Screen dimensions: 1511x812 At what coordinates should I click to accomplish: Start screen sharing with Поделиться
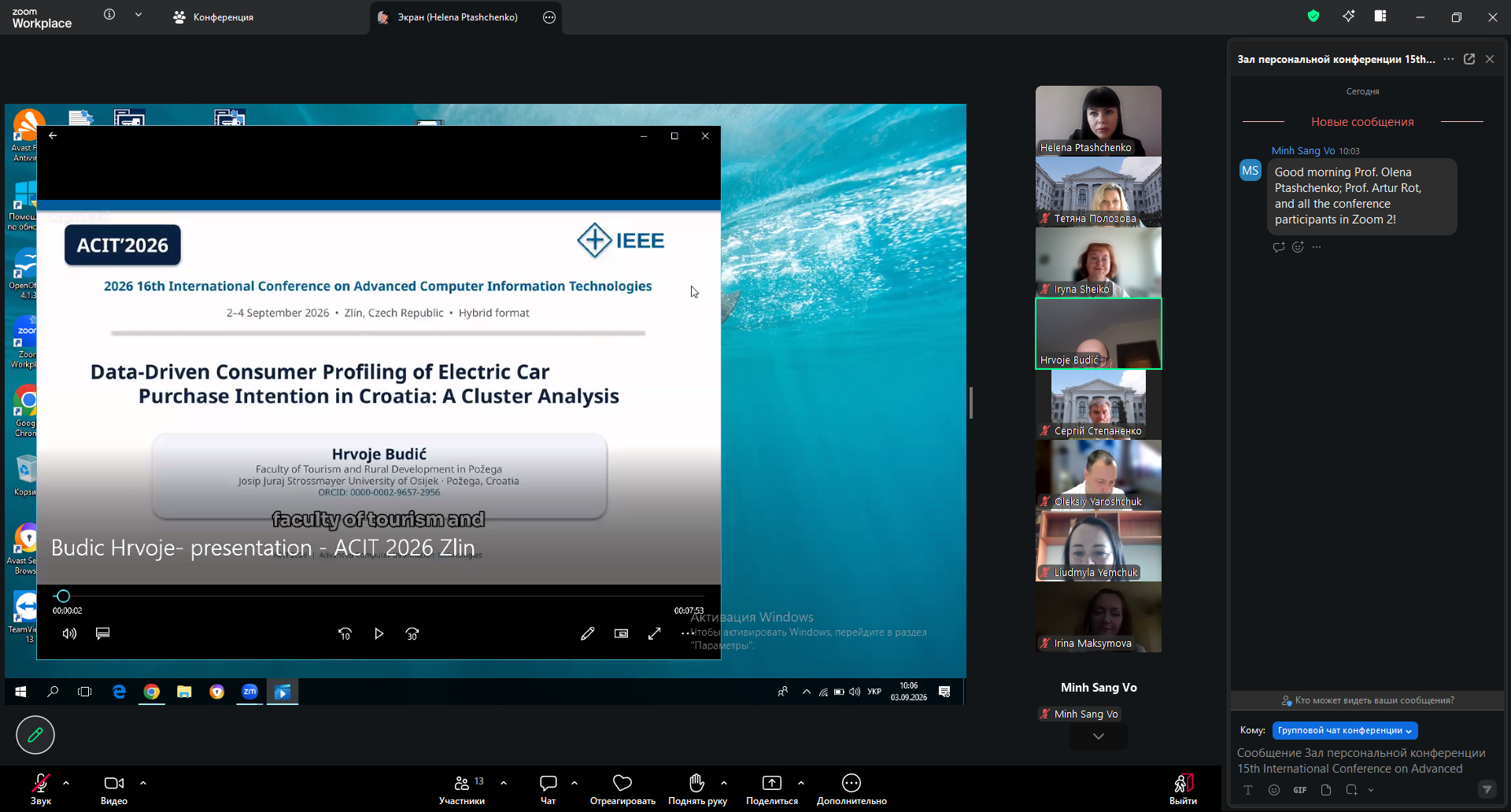coord(772,789)
